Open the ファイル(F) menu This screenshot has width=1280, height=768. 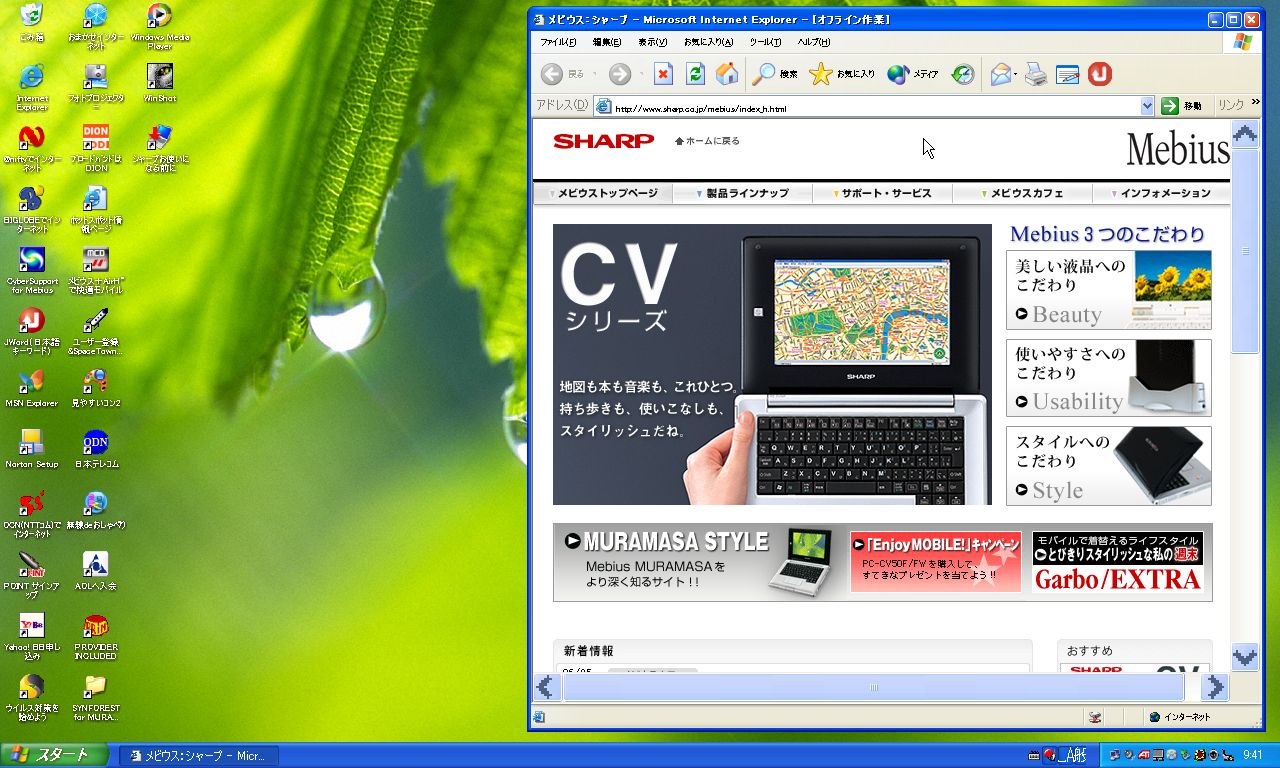coord(558,42)
